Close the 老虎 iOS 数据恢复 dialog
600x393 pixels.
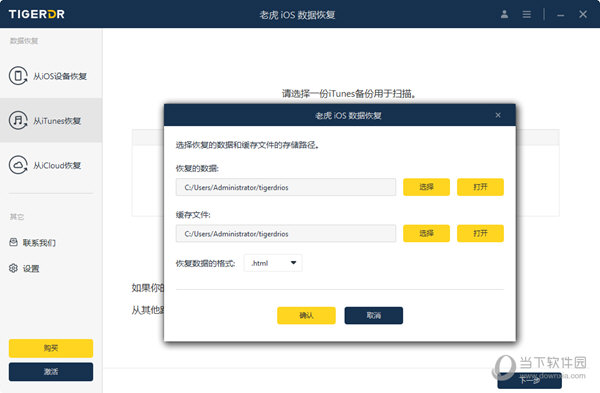coord(498,115)
